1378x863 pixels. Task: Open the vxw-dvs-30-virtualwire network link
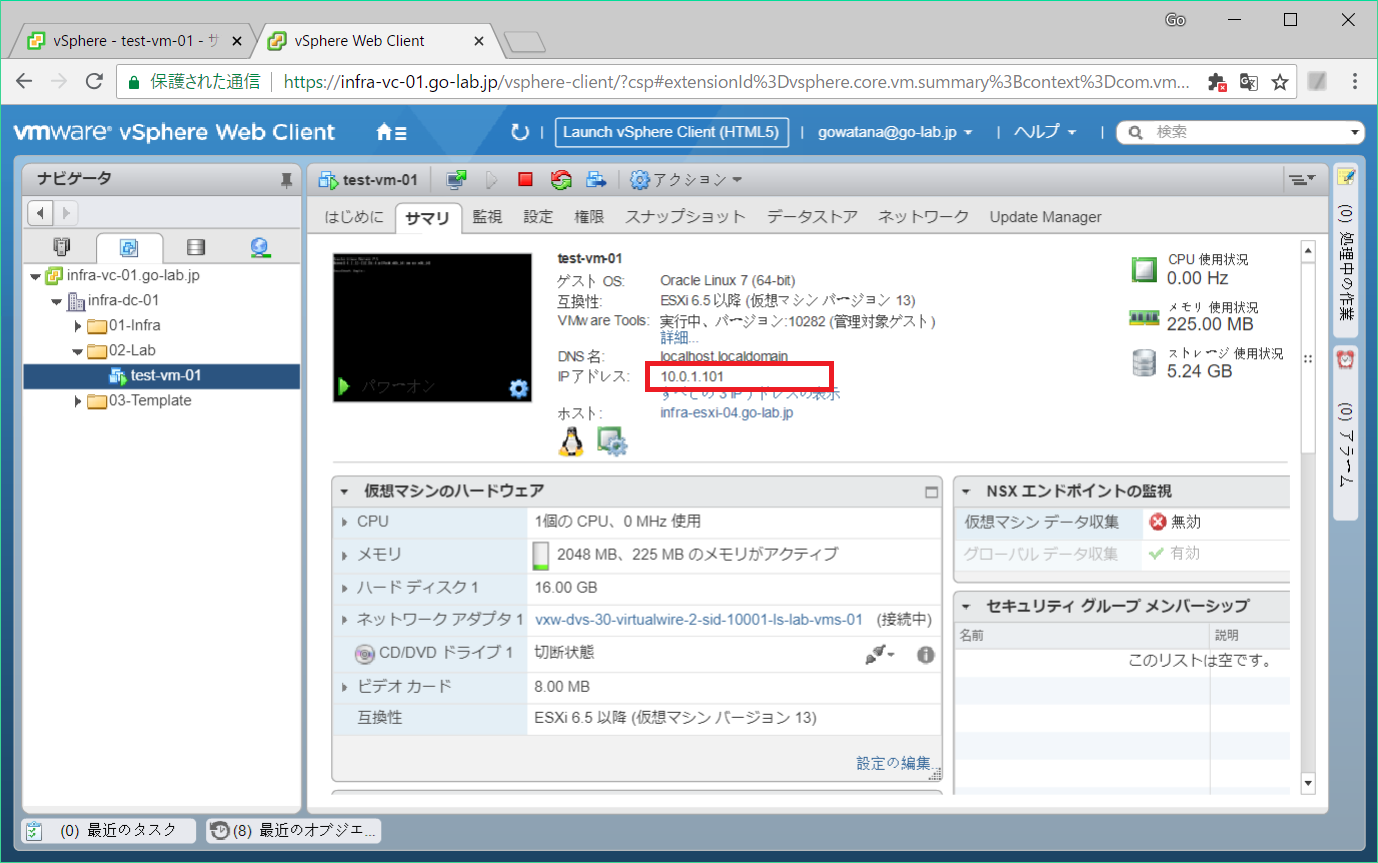coord(699,620)
